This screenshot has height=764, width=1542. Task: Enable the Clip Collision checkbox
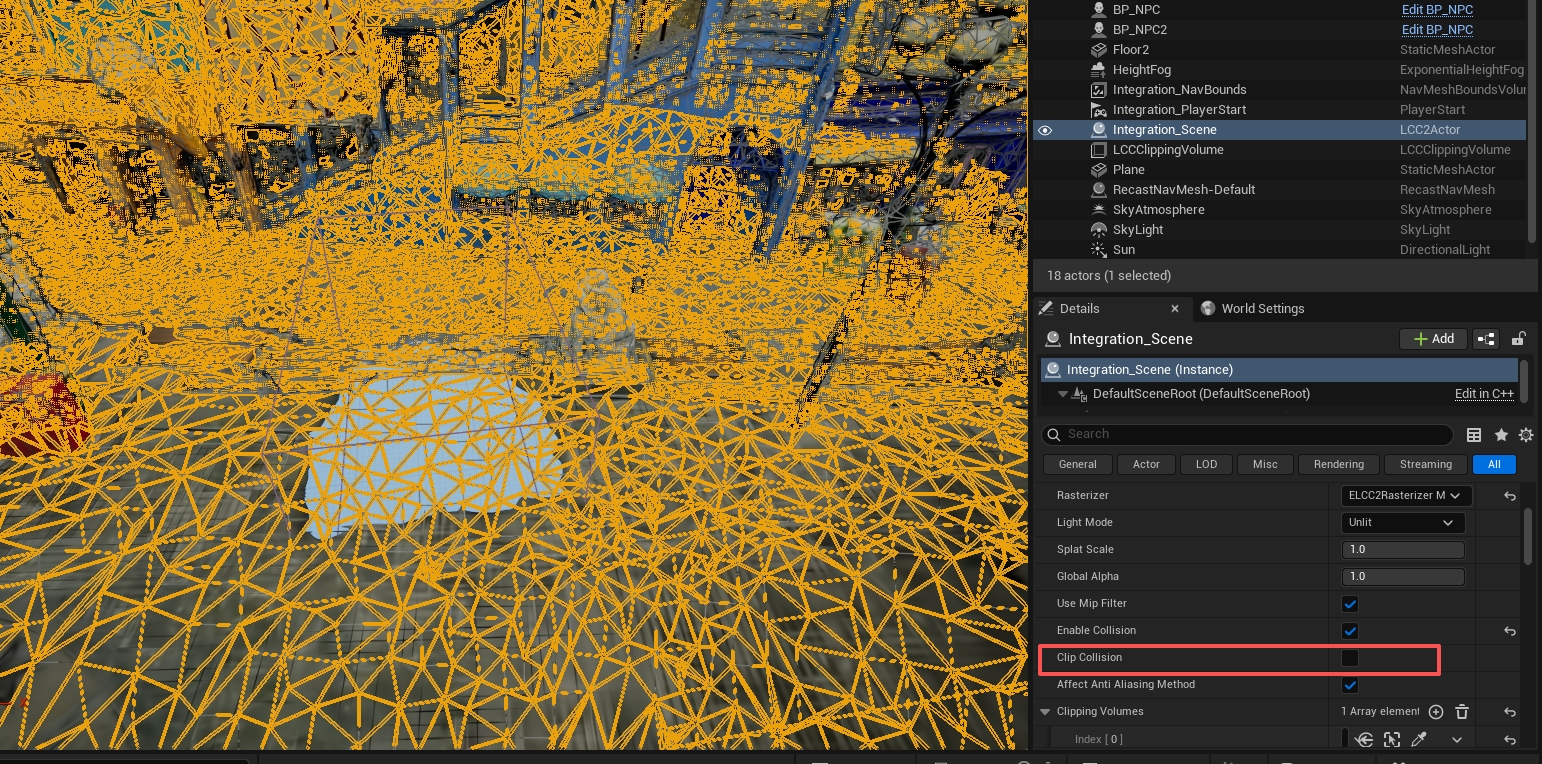click(x=1350, y=658)
